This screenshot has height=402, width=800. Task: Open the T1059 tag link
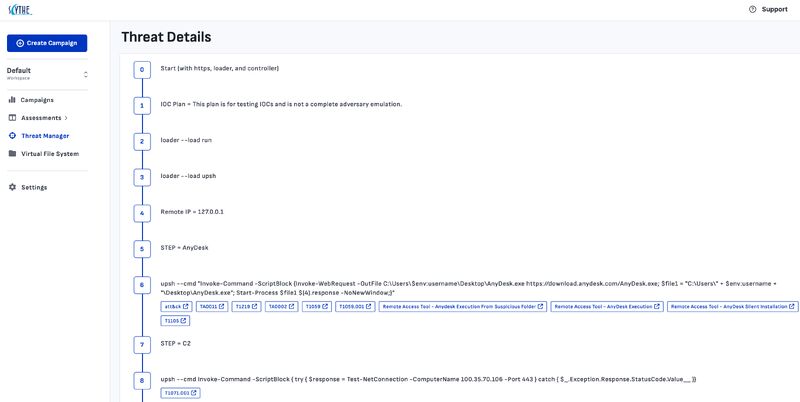pos(316,307)
